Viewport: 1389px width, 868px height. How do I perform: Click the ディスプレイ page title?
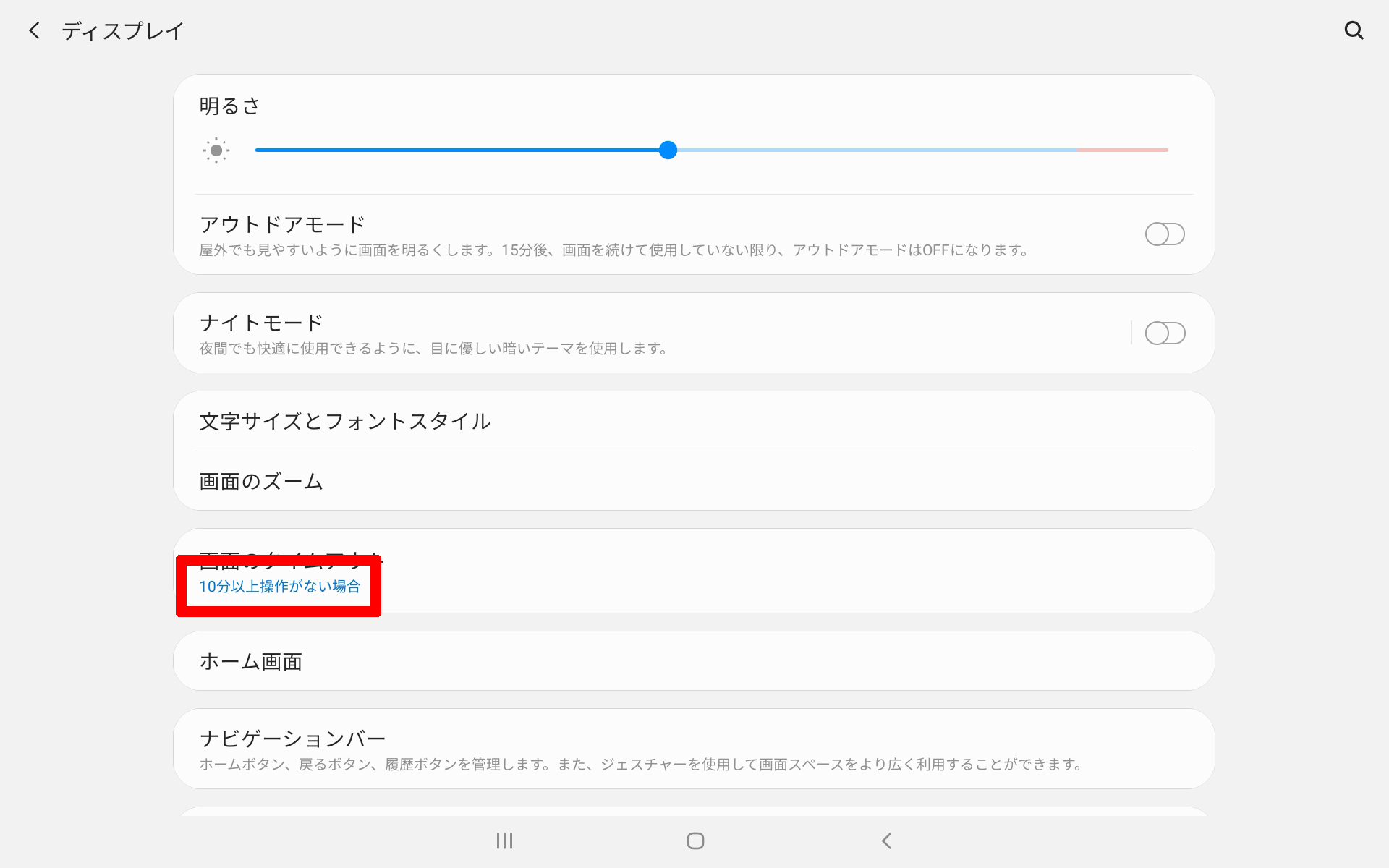(123, 31)
